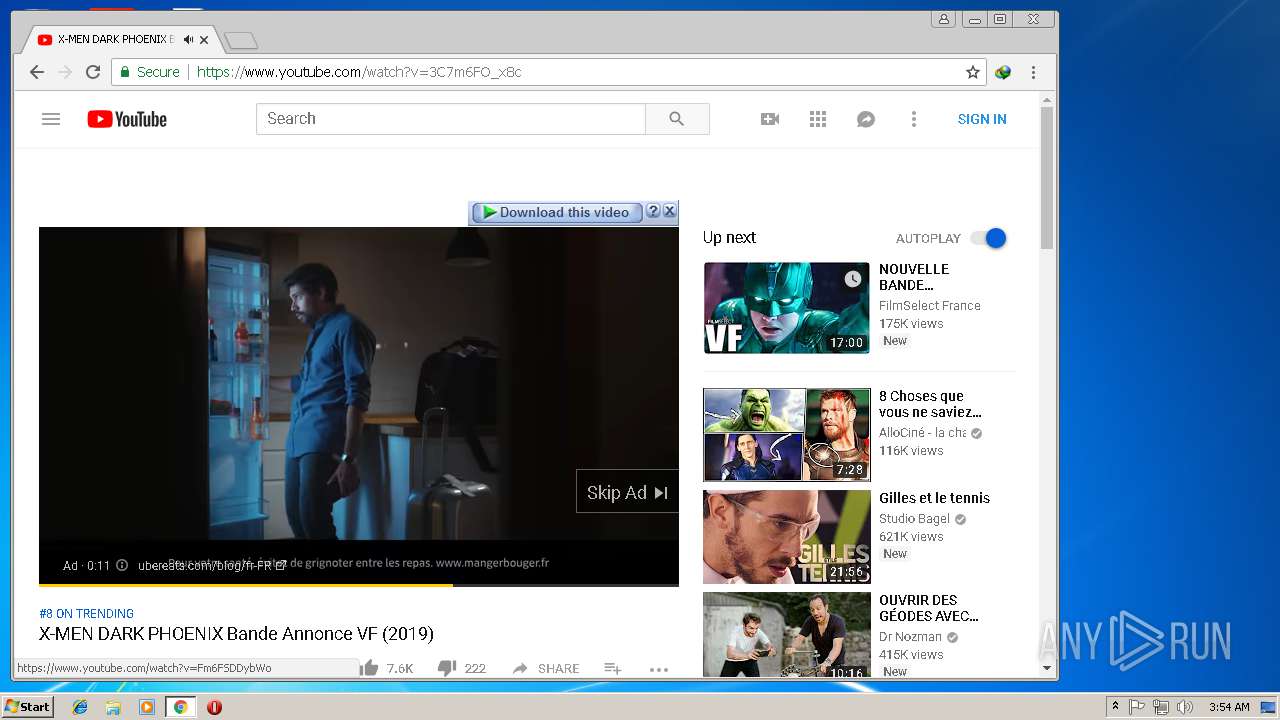Open Windows Start menu
The width and height of the screenshot is (1280, 720).
click(28, 707)
